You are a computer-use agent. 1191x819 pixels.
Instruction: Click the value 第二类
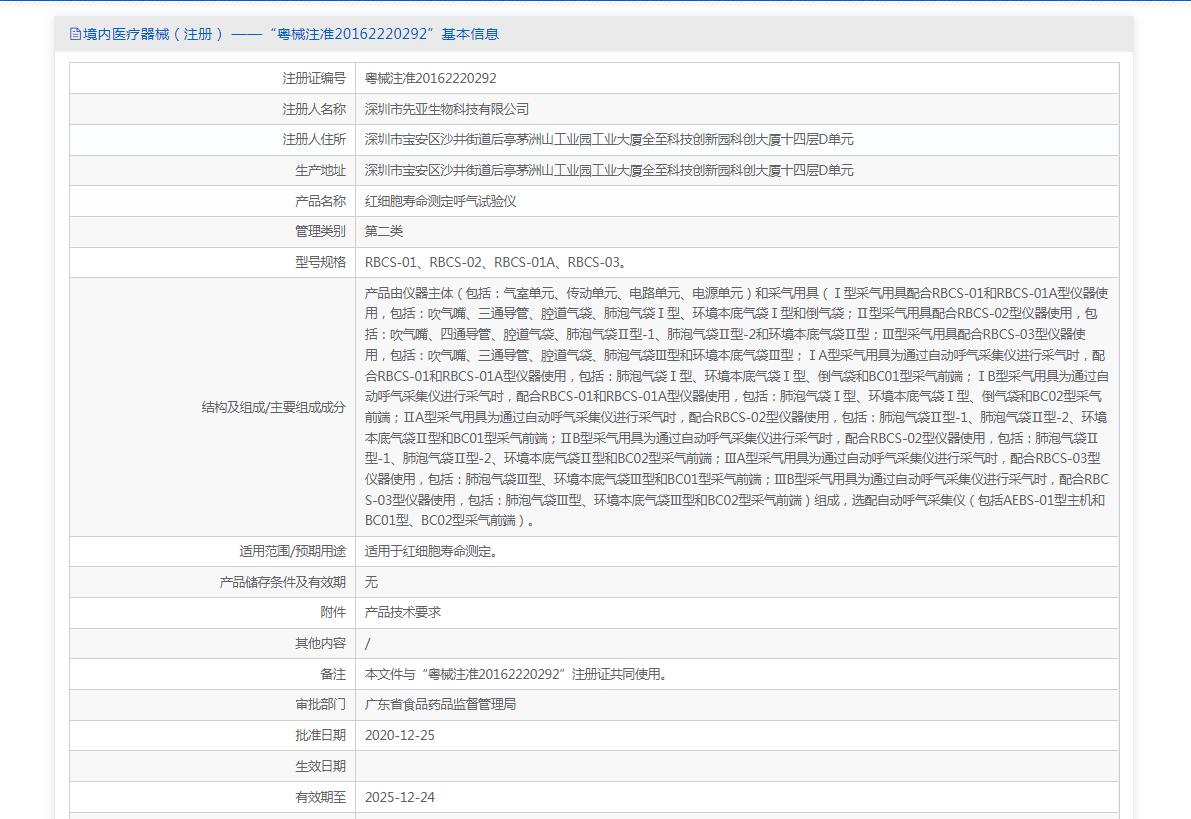pos(384,232)
